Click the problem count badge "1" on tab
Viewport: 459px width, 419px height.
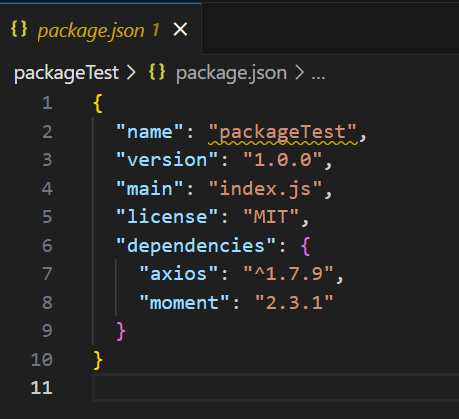point(155,30)
